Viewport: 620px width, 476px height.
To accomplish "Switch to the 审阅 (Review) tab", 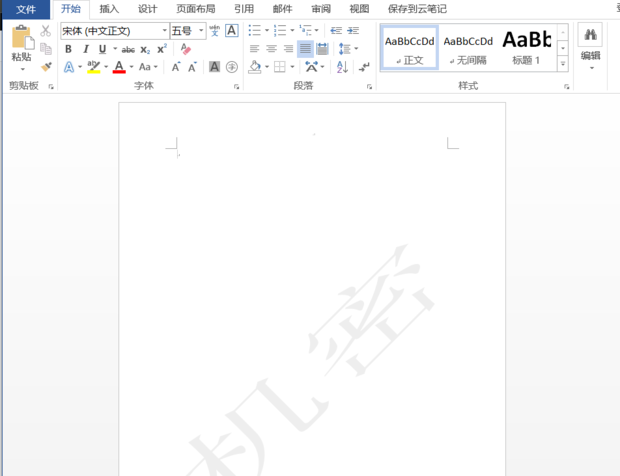I will [321, 9].
